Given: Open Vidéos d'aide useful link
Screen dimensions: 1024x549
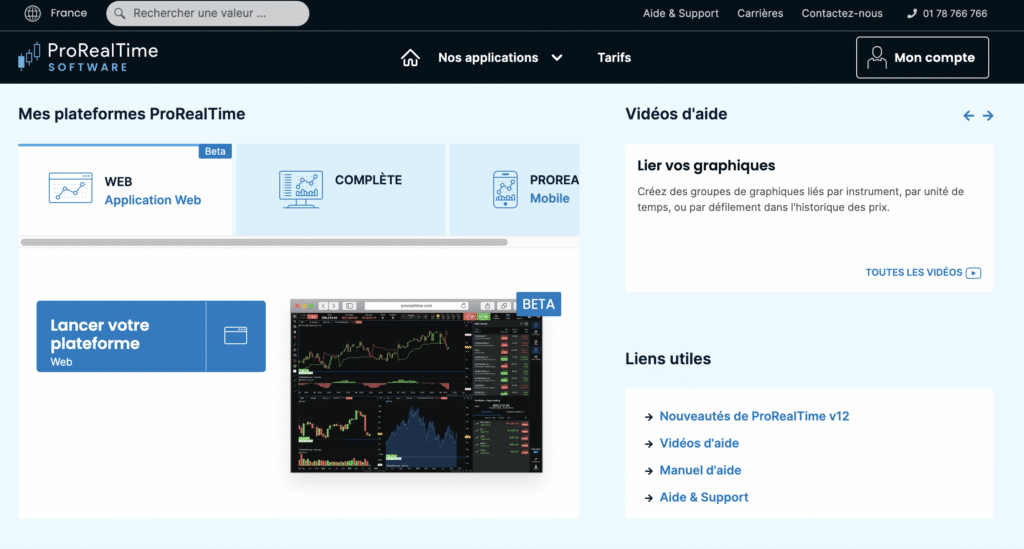Looking at the screenshot, I should point(699,443).
